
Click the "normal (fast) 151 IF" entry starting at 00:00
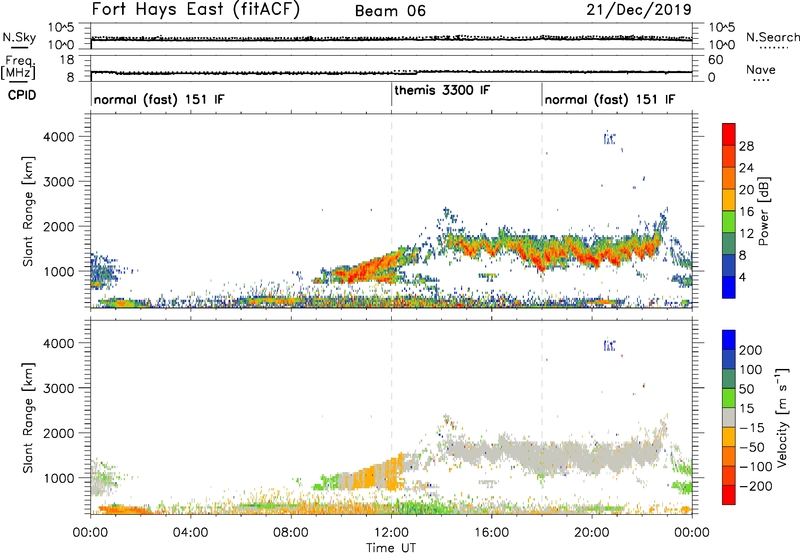pos(159,100)
